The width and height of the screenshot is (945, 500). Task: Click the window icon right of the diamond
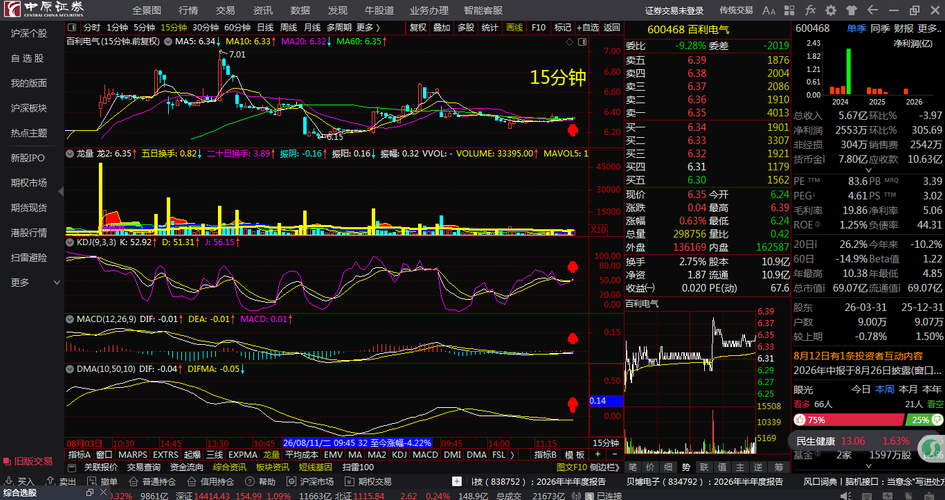point(582,42)
